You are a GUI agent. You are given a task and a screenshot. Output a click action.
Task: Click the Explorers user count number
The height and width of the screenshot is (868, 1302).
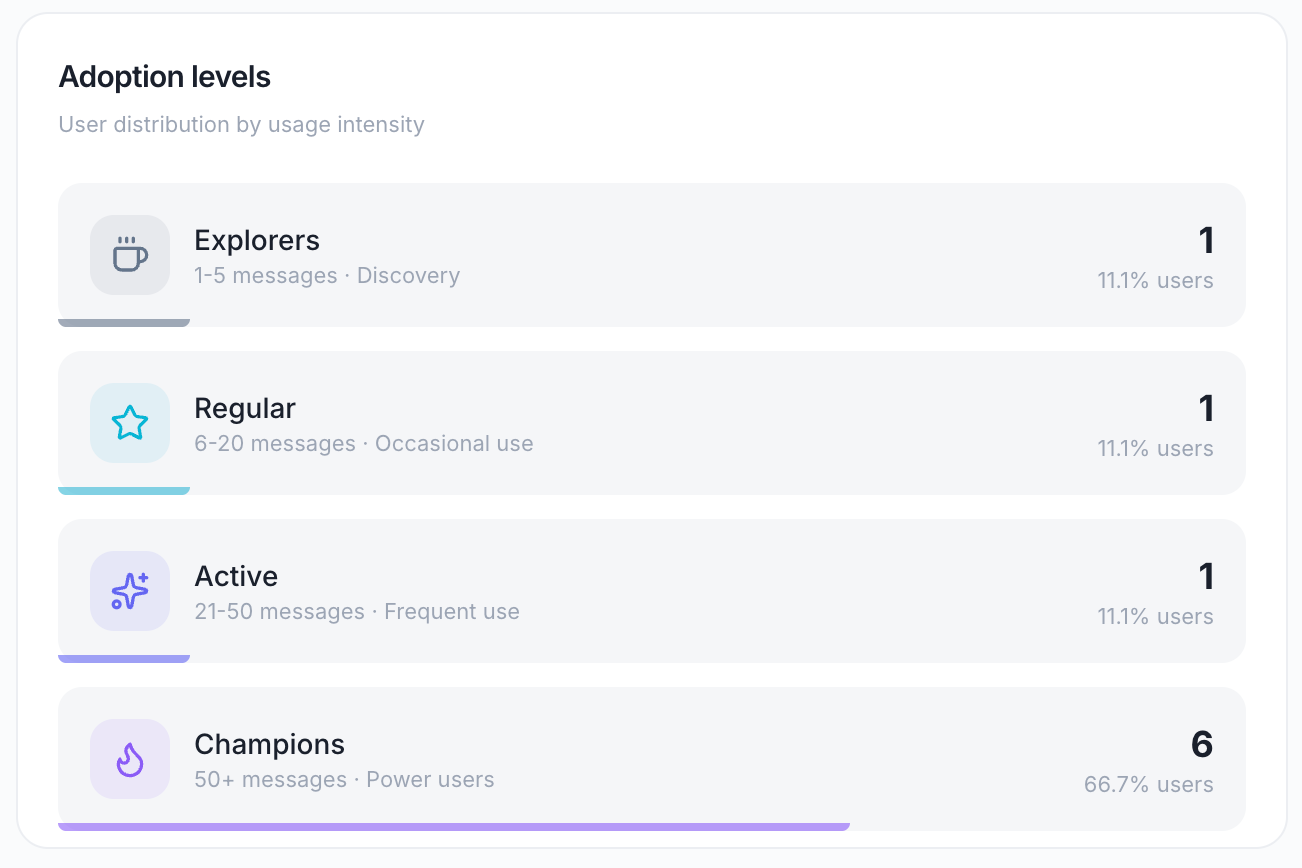1206,240
